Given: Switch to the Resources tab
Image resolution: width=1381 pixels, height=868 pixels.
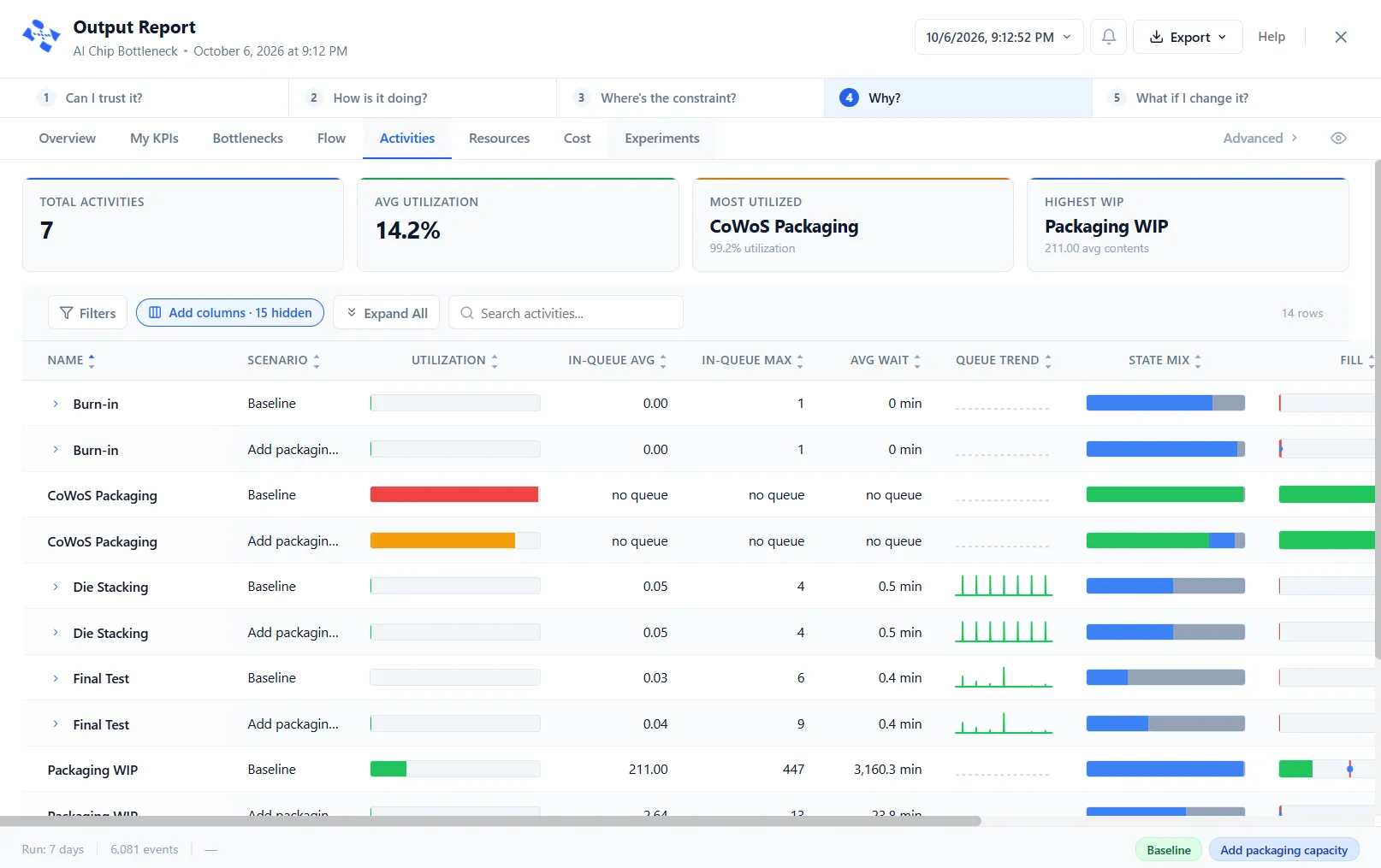Looking at the screenshot, I should coord(499,138).
